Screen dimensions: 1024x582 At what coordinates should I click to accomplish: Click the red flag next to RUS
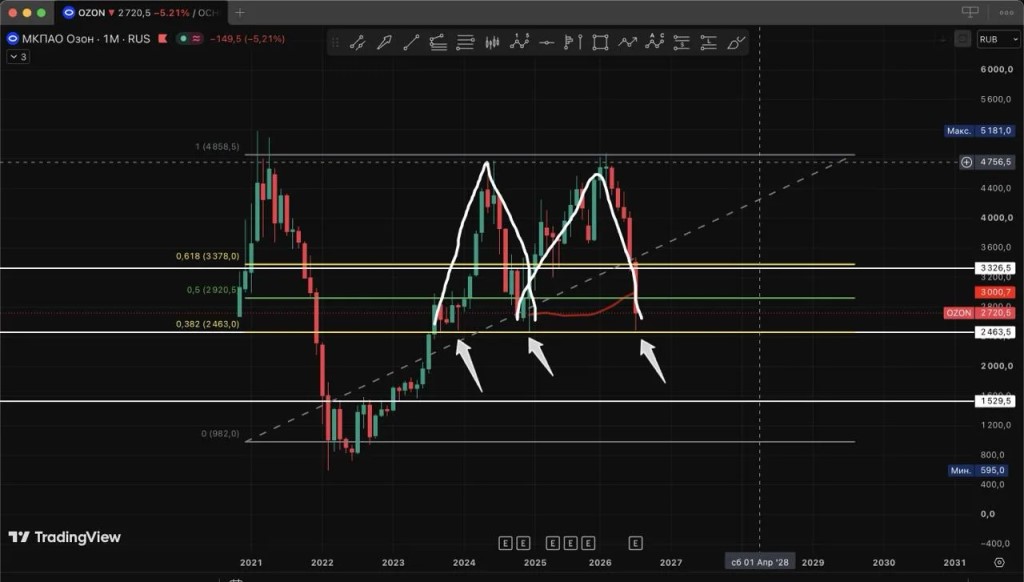coord(163,39)
